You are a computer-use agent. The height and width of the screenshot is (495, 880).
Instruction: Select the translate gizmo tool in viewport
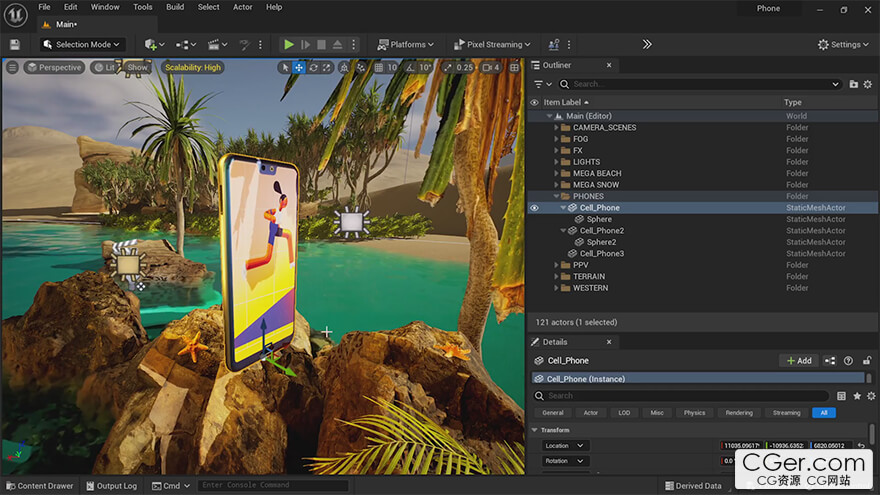click(298, 68)
